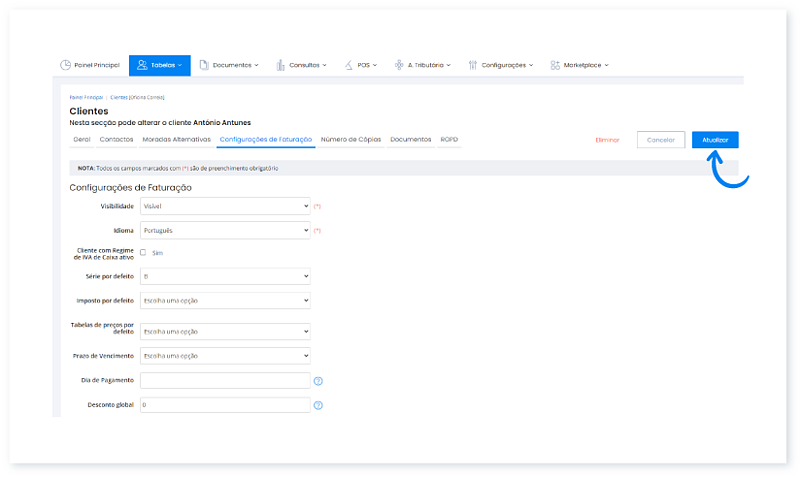Click the help icon beside Dia de Pagamento
Image resolution: width=800 pixels, height=477 pixels.
(x=318, y=381)
